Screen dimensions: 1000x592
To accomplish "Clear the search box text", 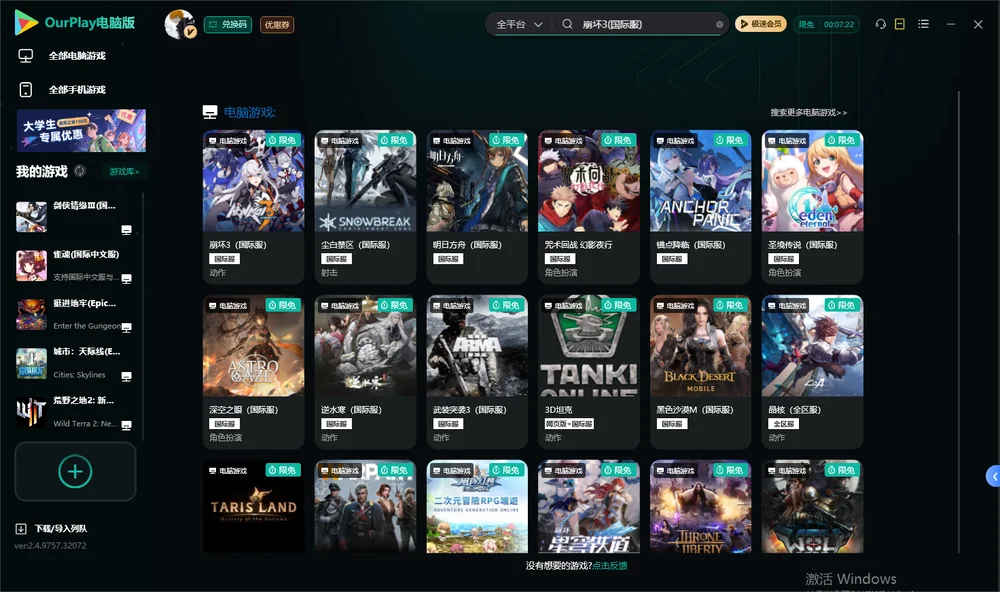I will coord(719,25).
